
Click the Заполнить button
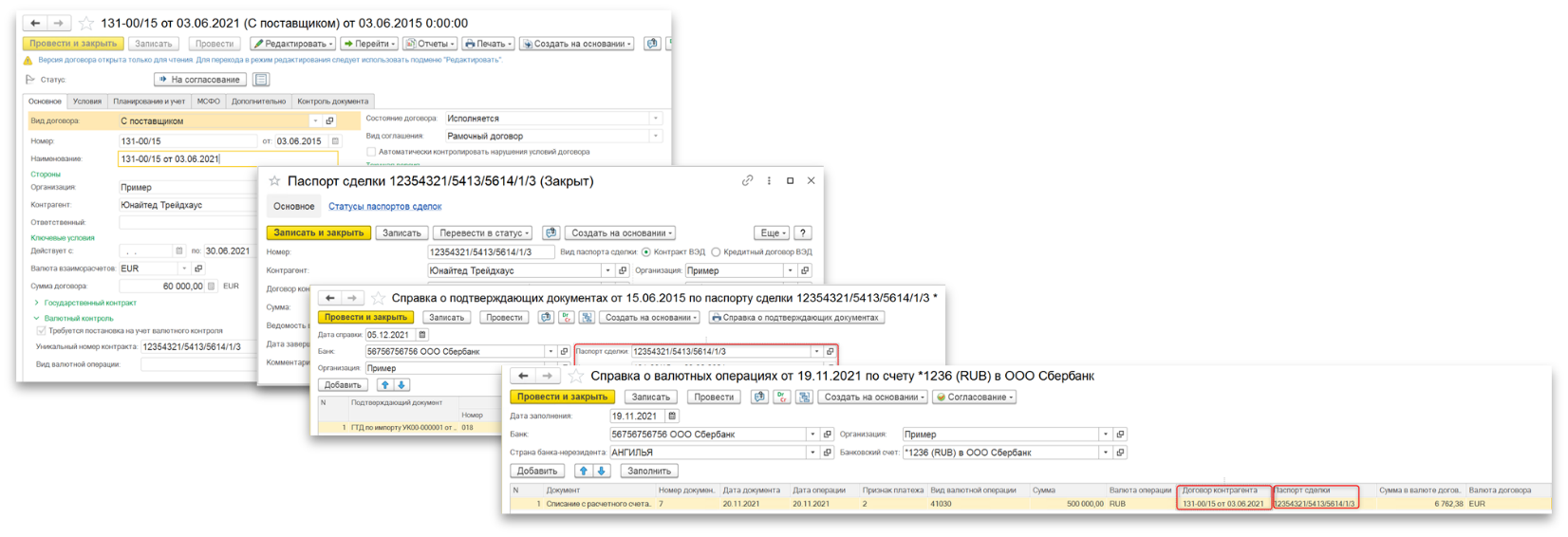point(649,471)
